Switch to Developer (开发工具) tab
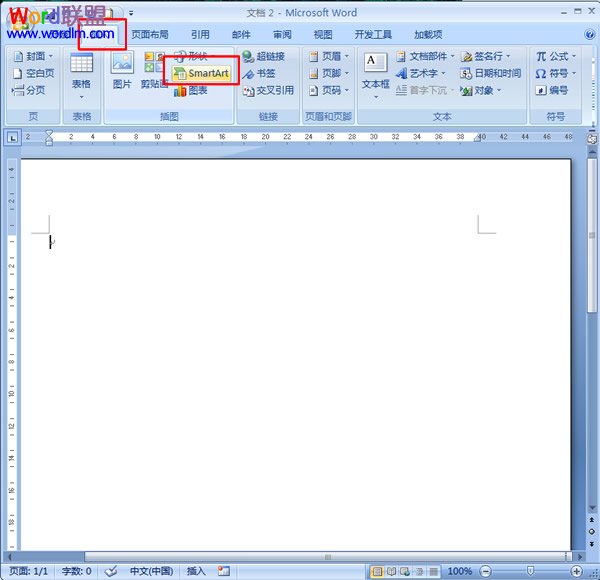The width and height of the screenshot is (600, 580). click(x=373, y=34)
